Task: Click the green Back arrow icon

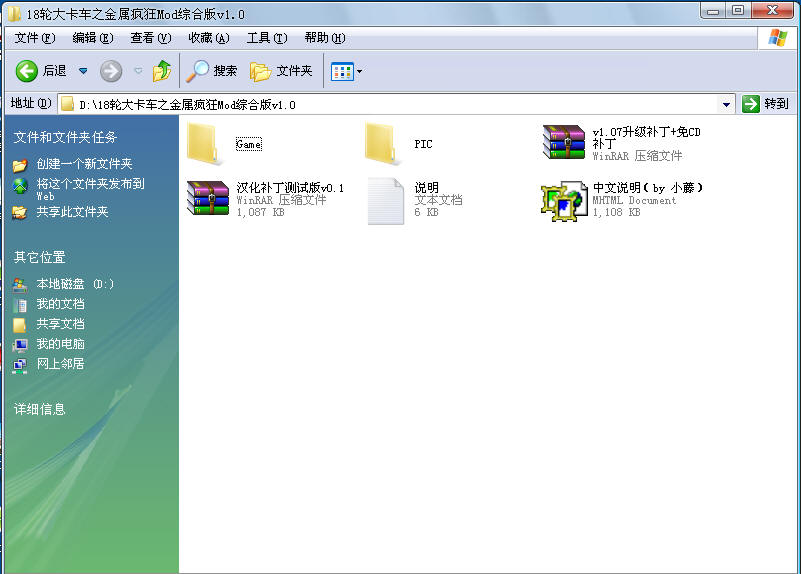Action: click(27, 71)
